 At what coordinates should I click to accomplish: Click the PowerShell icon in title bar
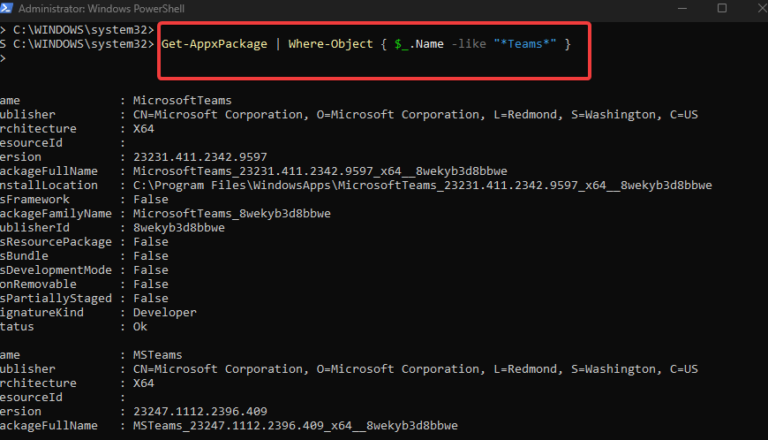tap(6, 8)
